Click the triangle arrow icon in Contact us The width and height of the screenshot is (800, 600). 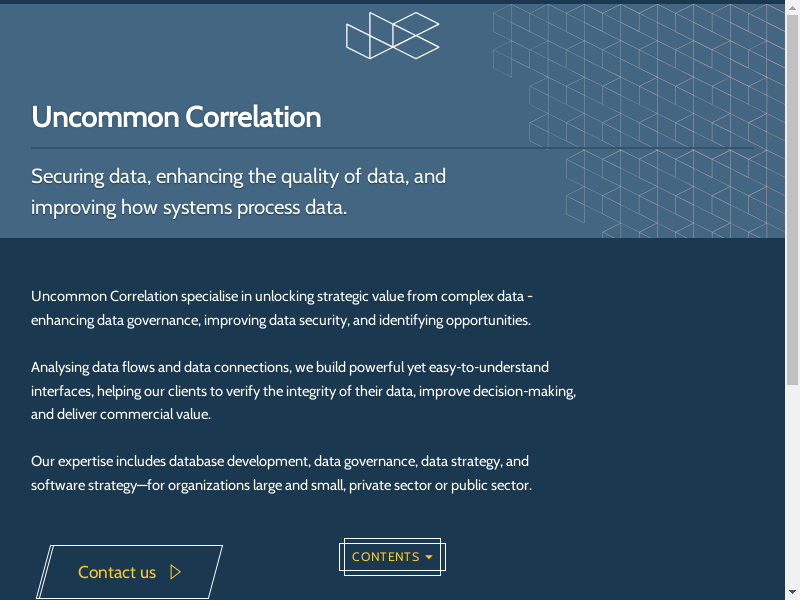pos(176,572)
